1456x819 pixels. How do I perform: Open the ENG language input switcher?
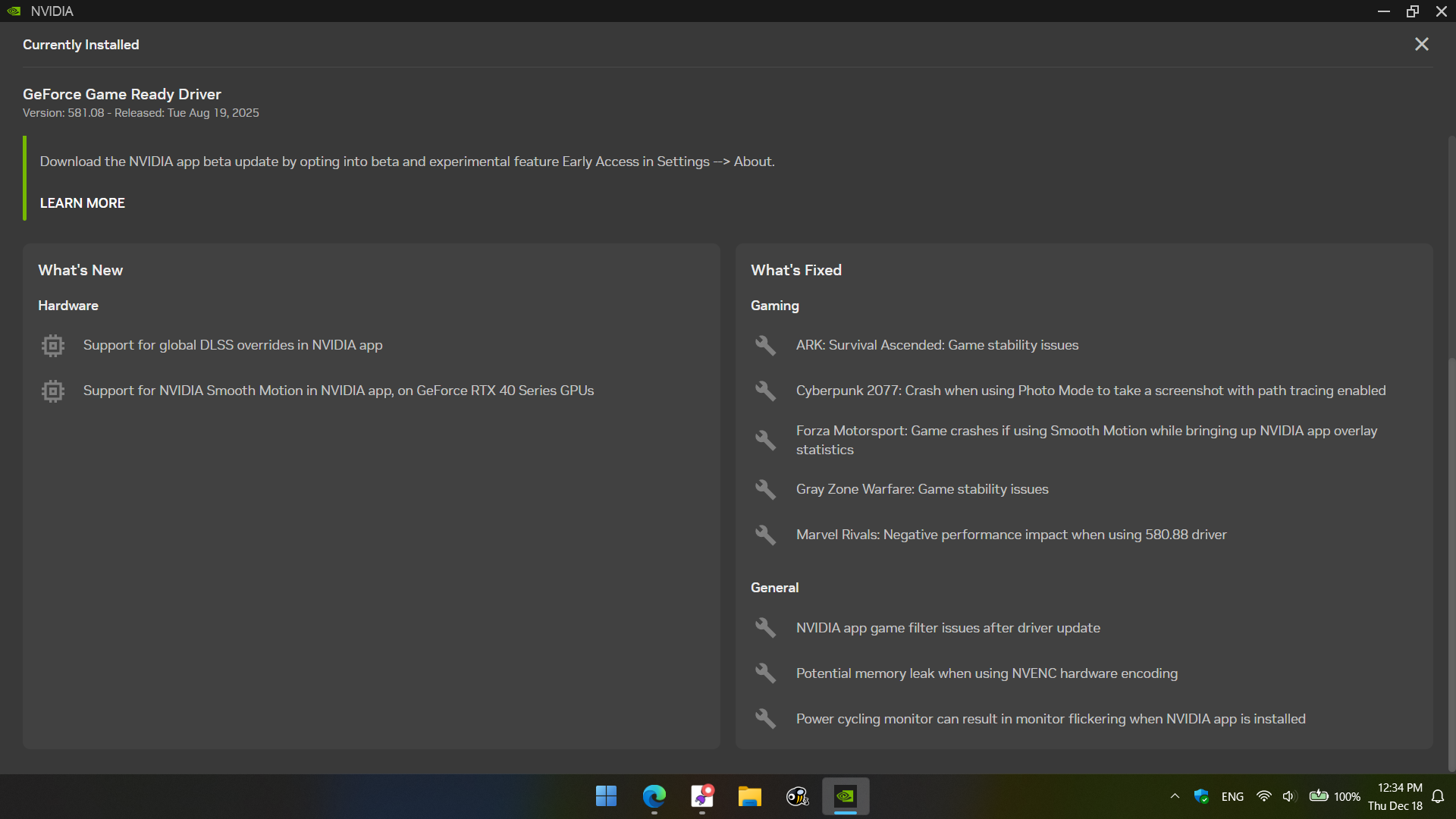tap(1232, 796)
